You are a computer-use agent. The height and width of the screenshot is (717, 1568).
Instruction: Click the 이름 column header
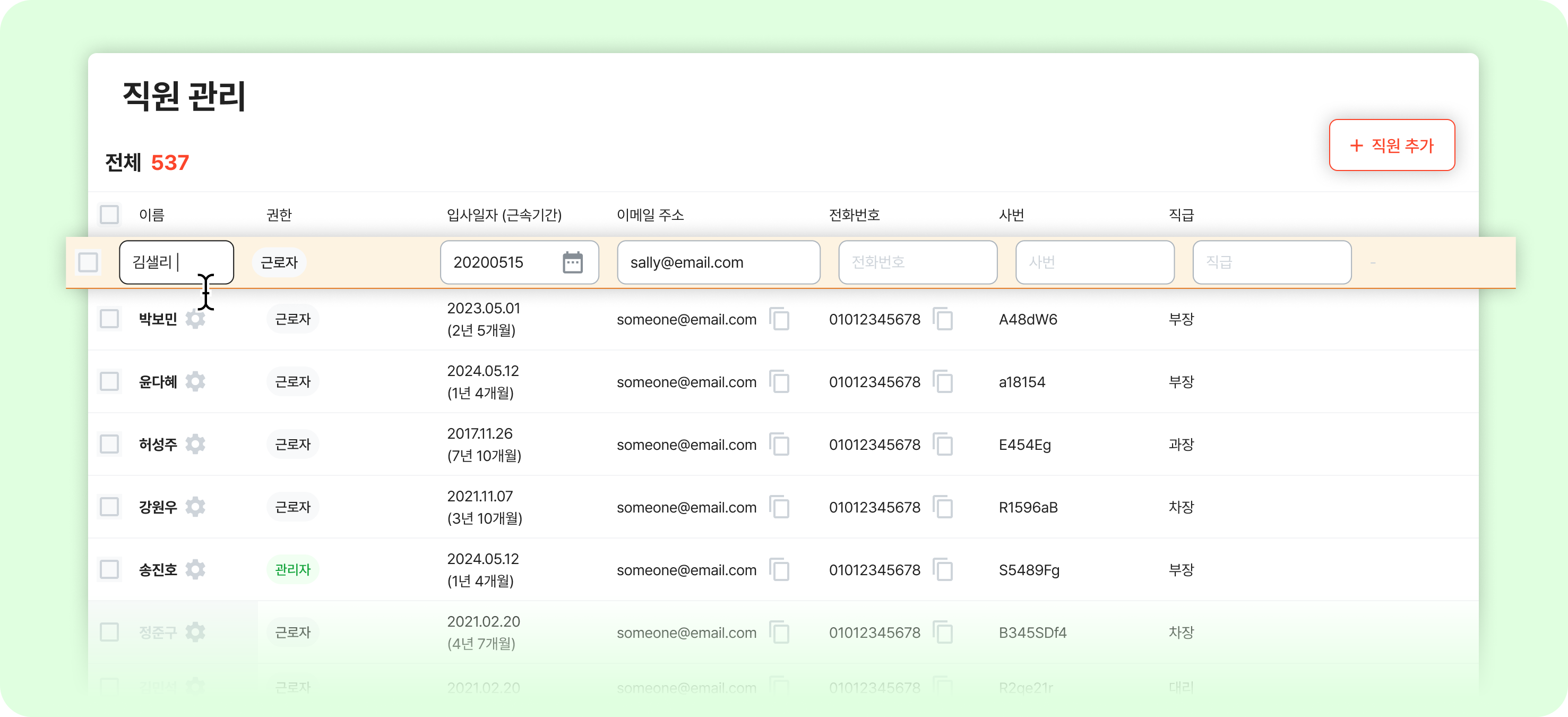152,215
